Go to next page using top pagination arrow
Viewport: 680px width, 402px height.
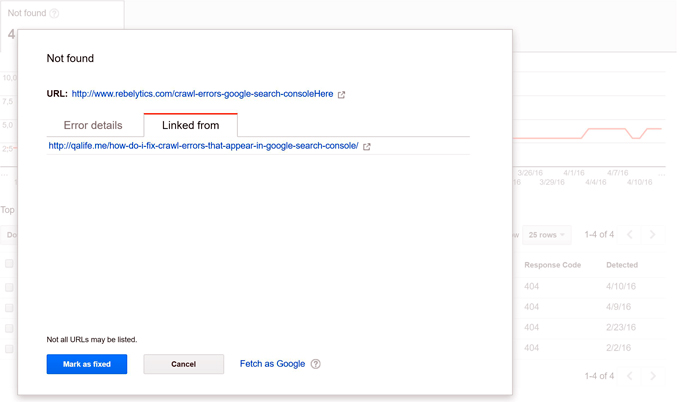653,235
